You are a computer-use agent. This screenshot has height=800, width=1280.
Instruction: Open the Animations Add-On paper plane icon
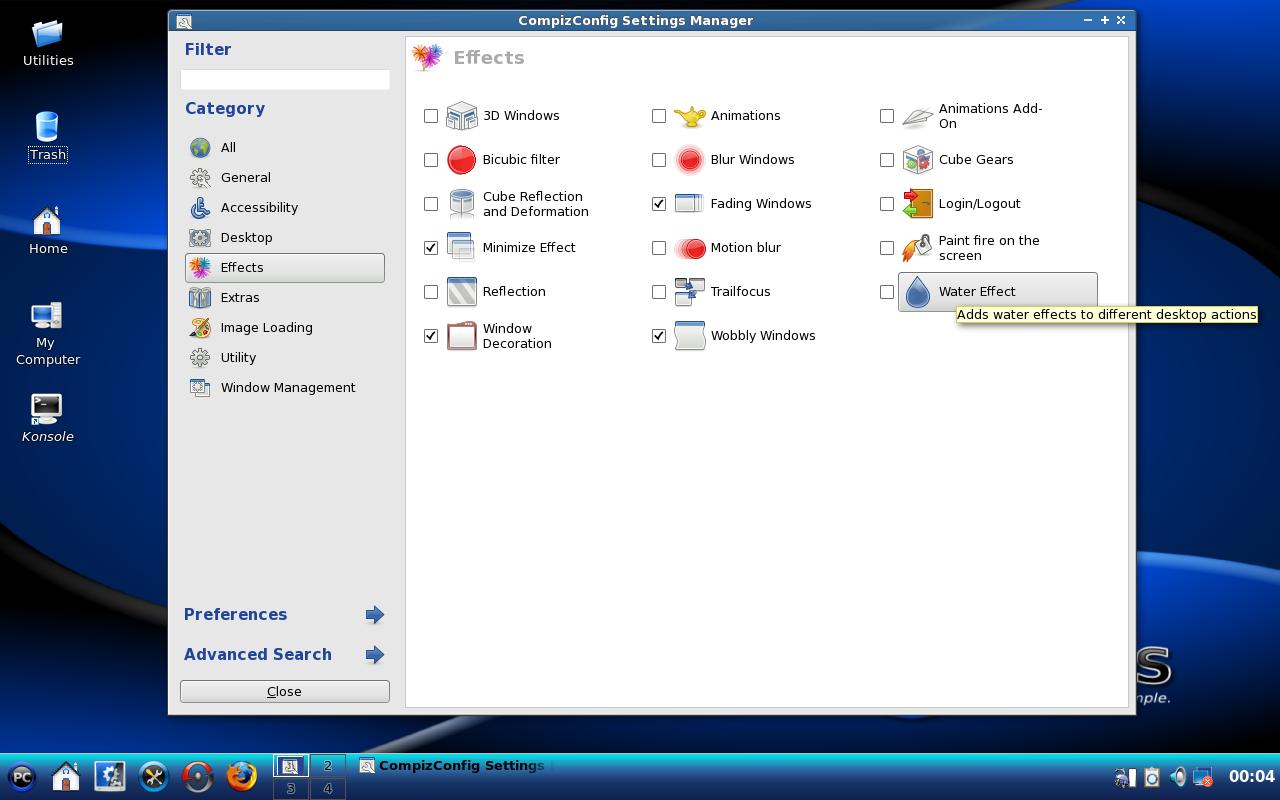point(917,116)
